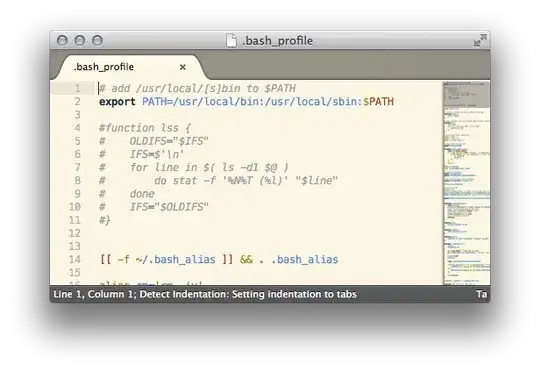Click the 'export' keyword
The width and height of the screenshot is (540, 372).
(x=117, y=102)
